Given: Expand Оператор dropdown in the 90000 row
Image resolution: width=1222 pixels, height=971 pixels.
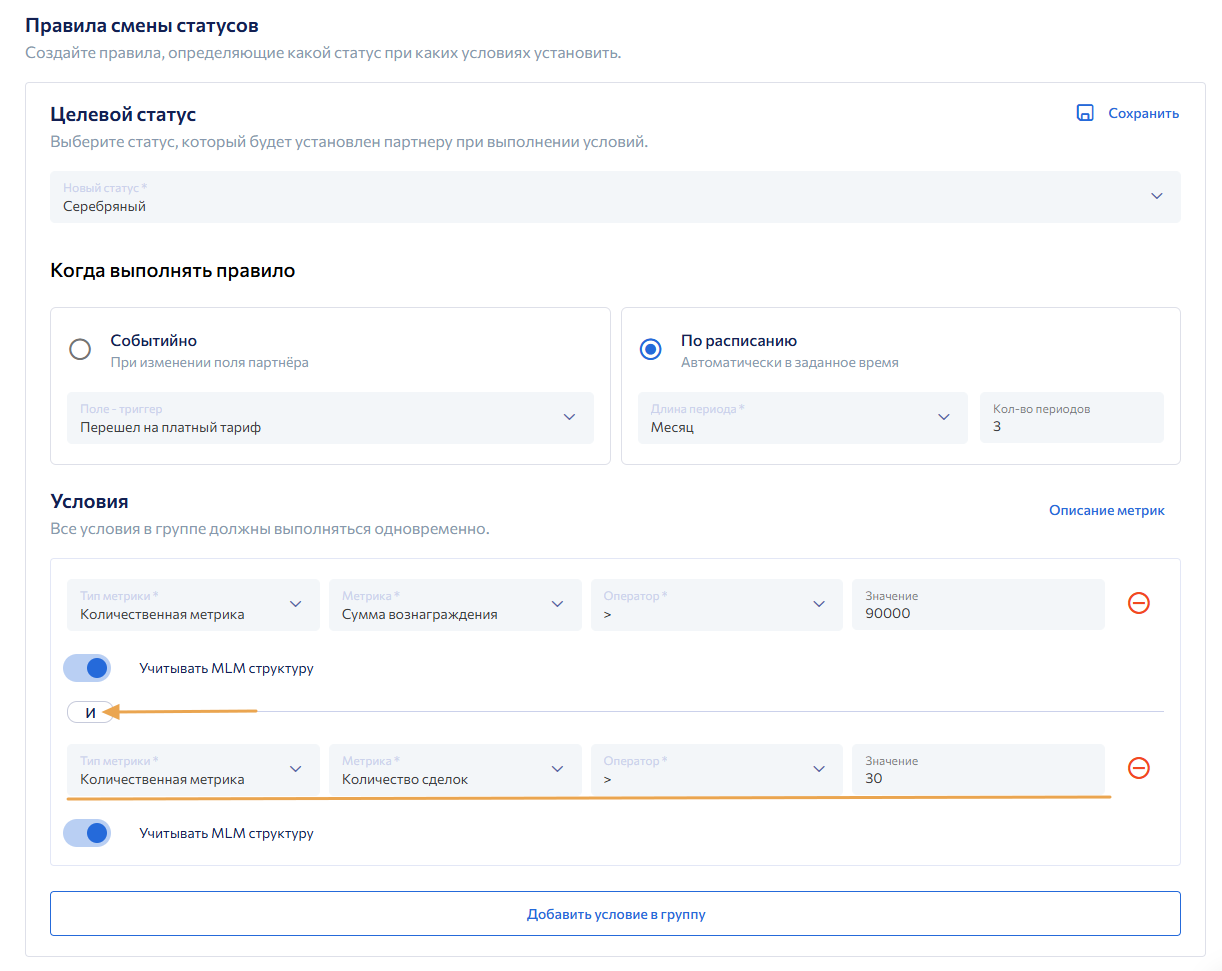Looking at the screenshot, I should (x=716, y=605).
